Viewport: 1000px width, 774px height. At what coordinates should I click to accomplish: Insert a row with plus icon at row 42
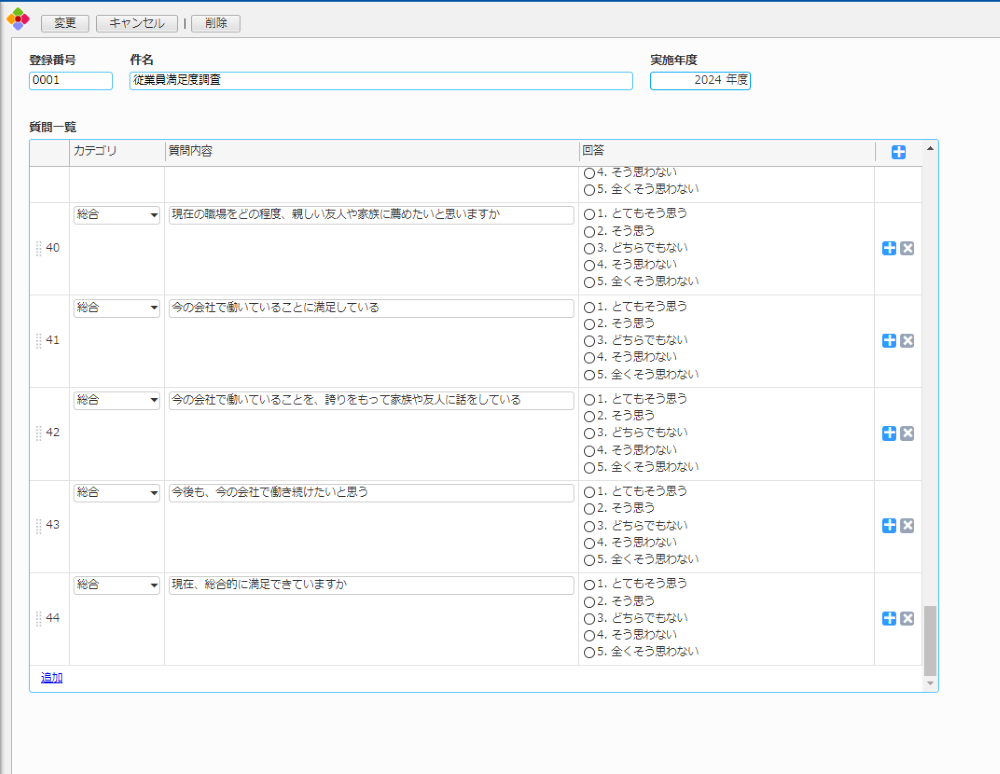coord(889,433)
